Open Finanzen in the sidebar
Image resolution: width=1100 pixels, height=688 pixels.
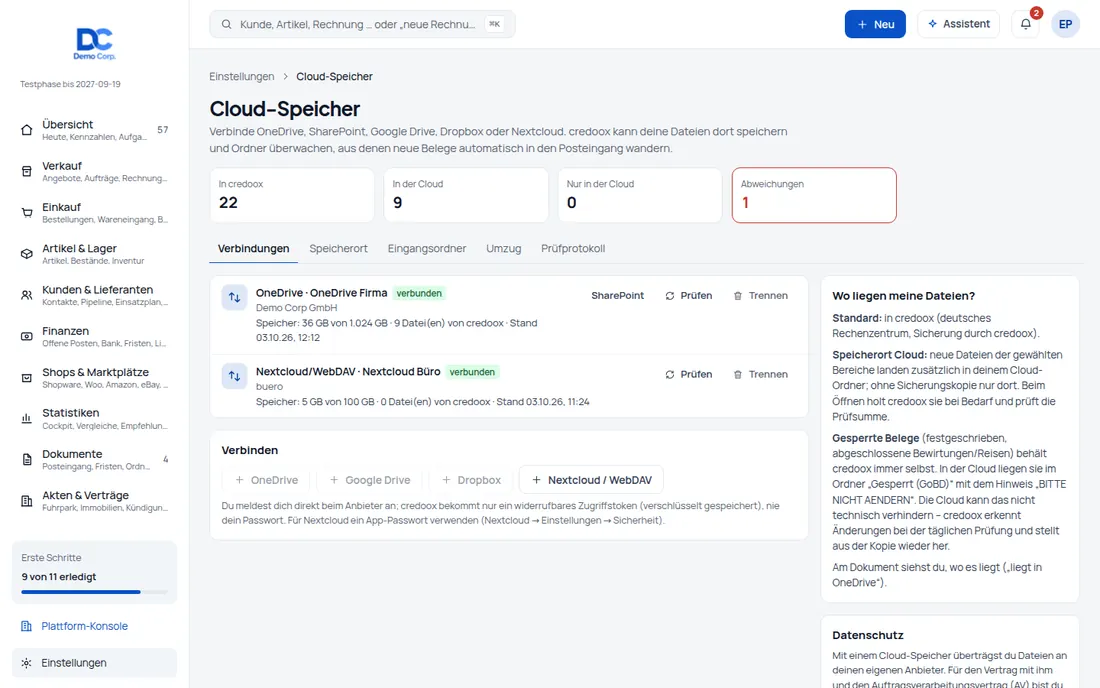pyautogui.click(x=94, y=337)
